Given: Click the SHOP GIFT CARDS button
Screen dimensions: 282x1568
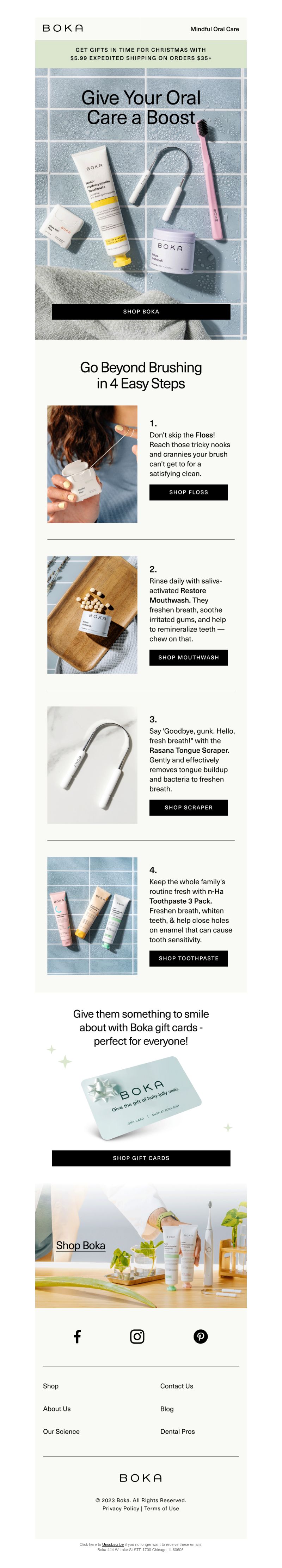Looking at the screenshot, I should [141, 1158].
